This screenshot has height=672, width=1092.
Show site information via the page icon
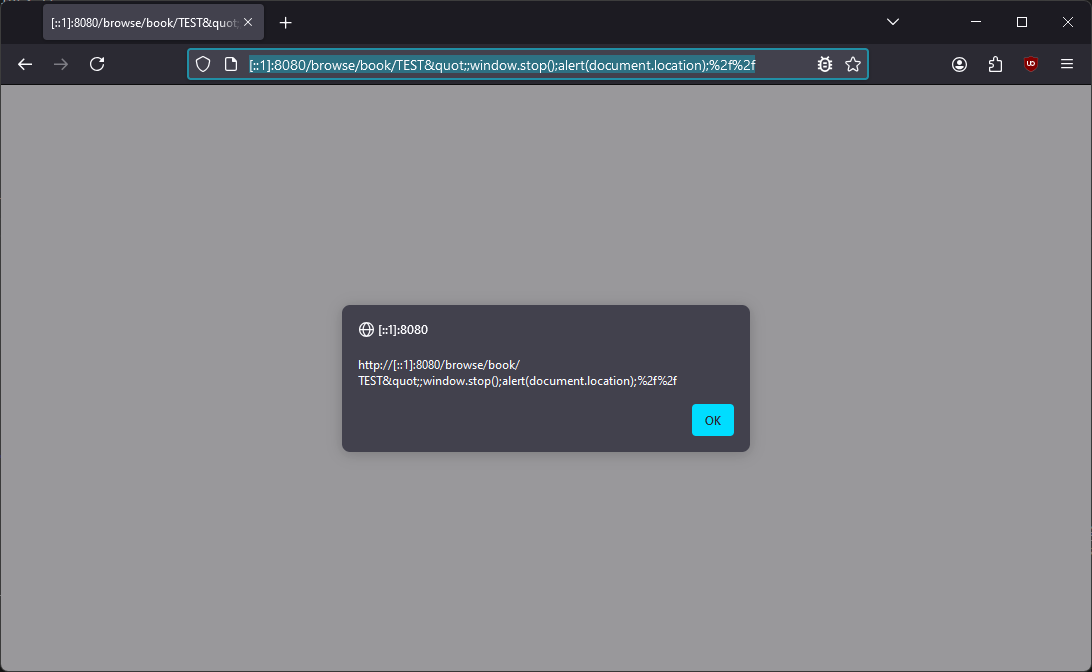[x=231, y=64]
